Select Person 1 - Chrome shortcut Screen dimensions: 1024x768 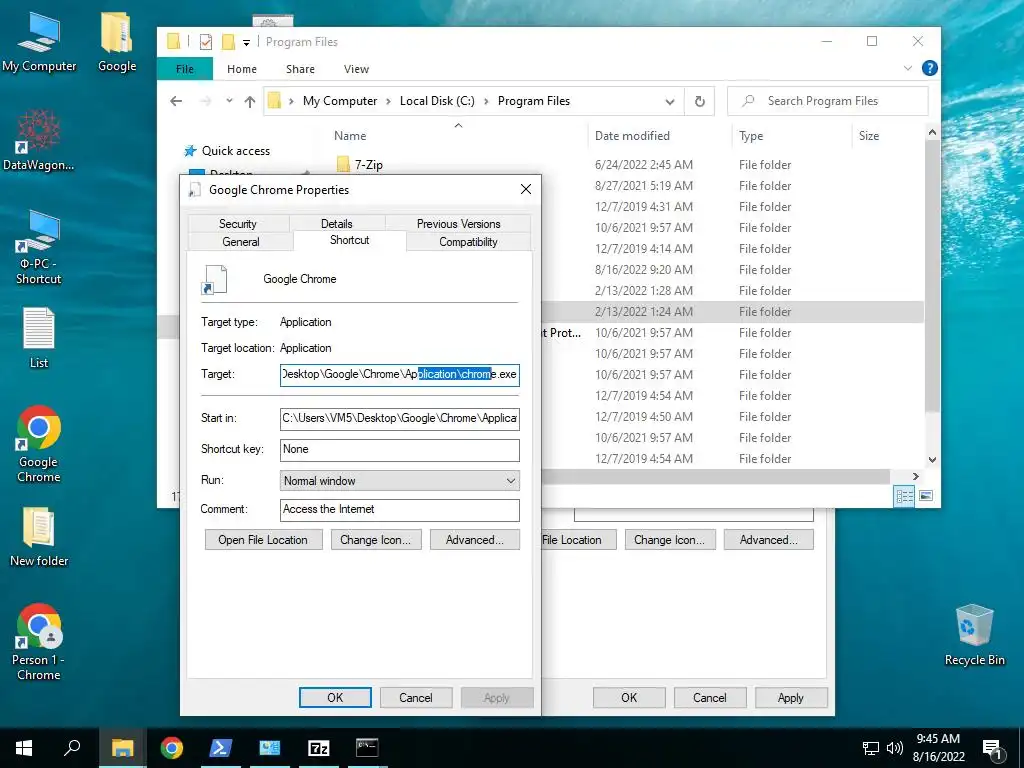39,642
